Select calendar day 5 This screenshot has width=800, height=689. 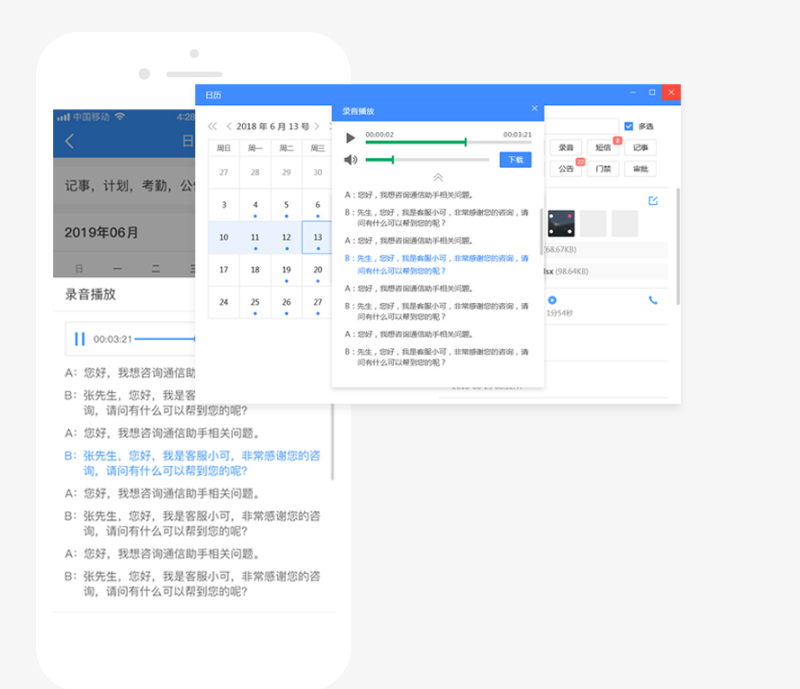point(286,205)
